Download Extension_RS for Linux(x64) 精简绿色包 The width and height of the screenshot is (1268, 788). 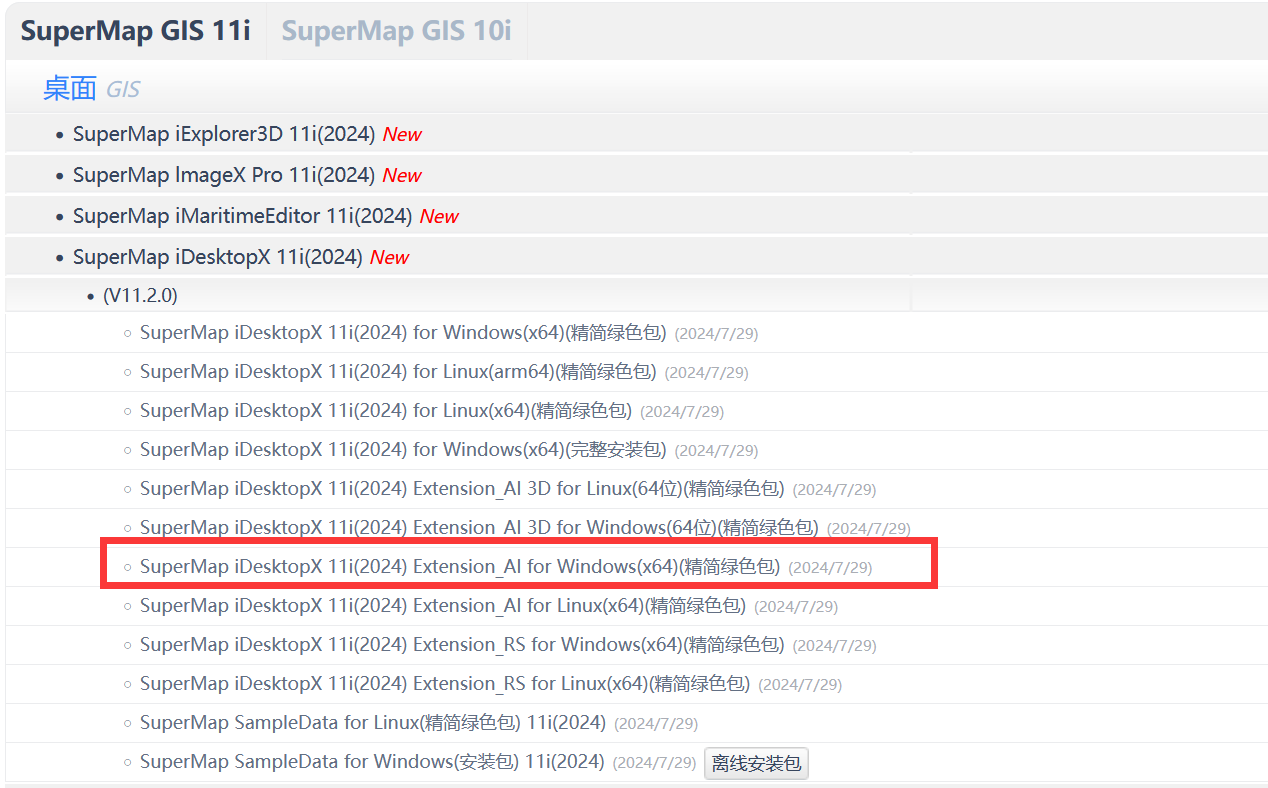point(445,683)
